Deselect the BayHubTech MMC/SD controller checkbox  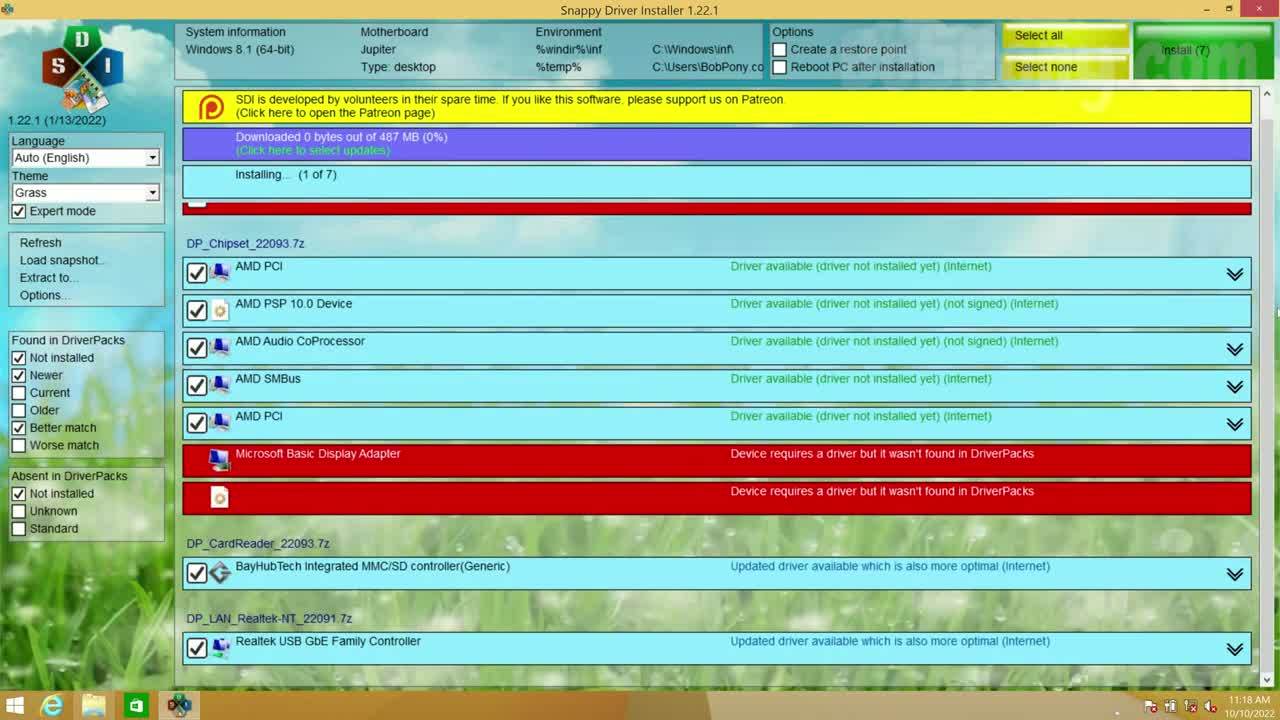tap(197, 573)
